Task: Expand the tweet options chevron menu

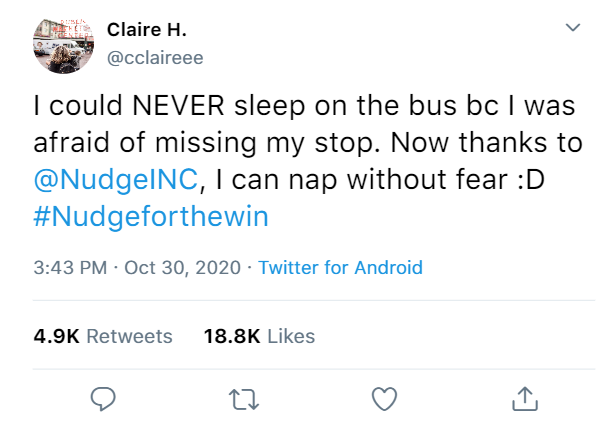Action: pos(573,27)
